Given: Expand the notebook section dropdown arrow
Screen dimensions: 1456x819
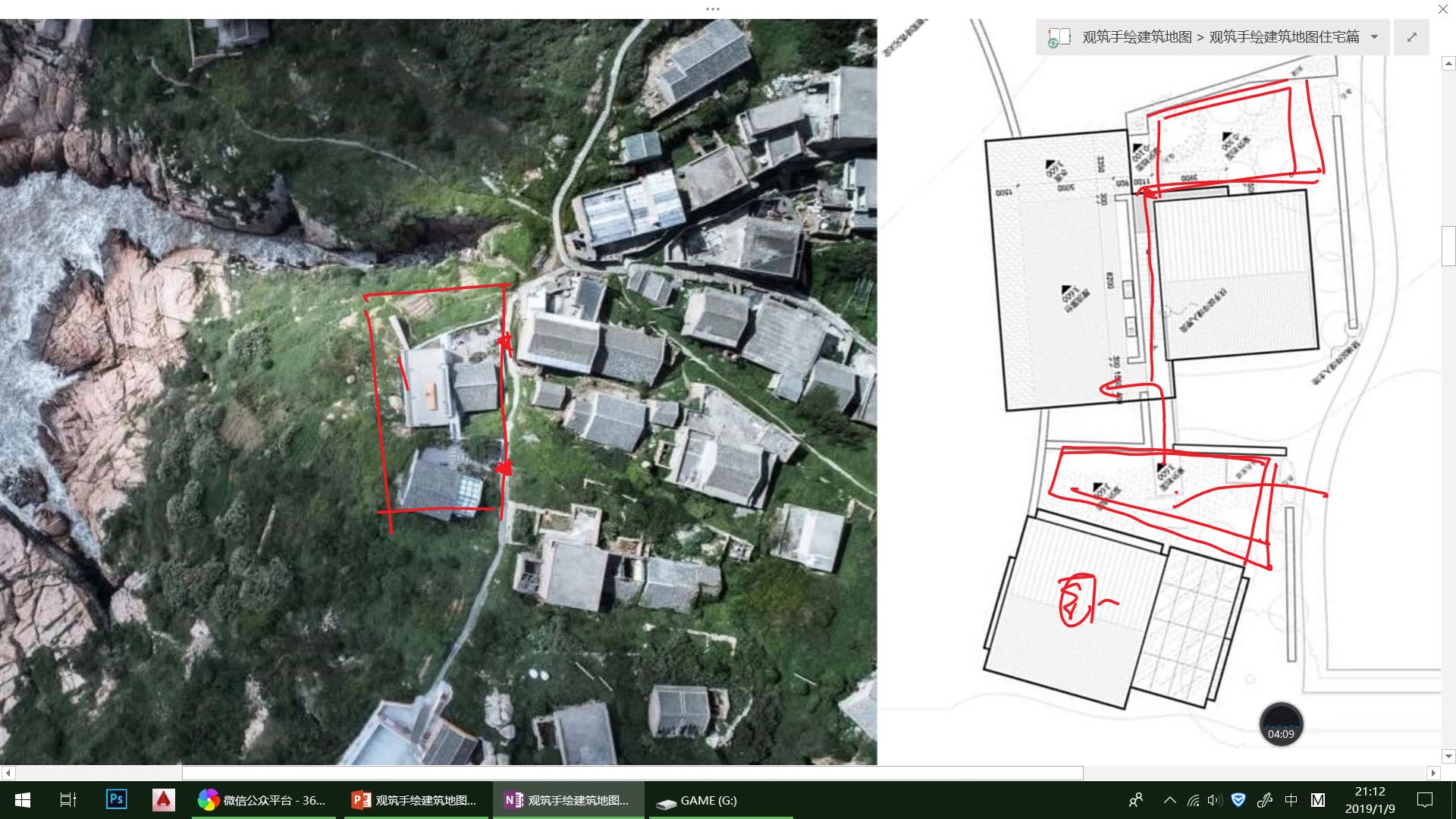Looking at the screenshot, I should tap(1374, 37).
